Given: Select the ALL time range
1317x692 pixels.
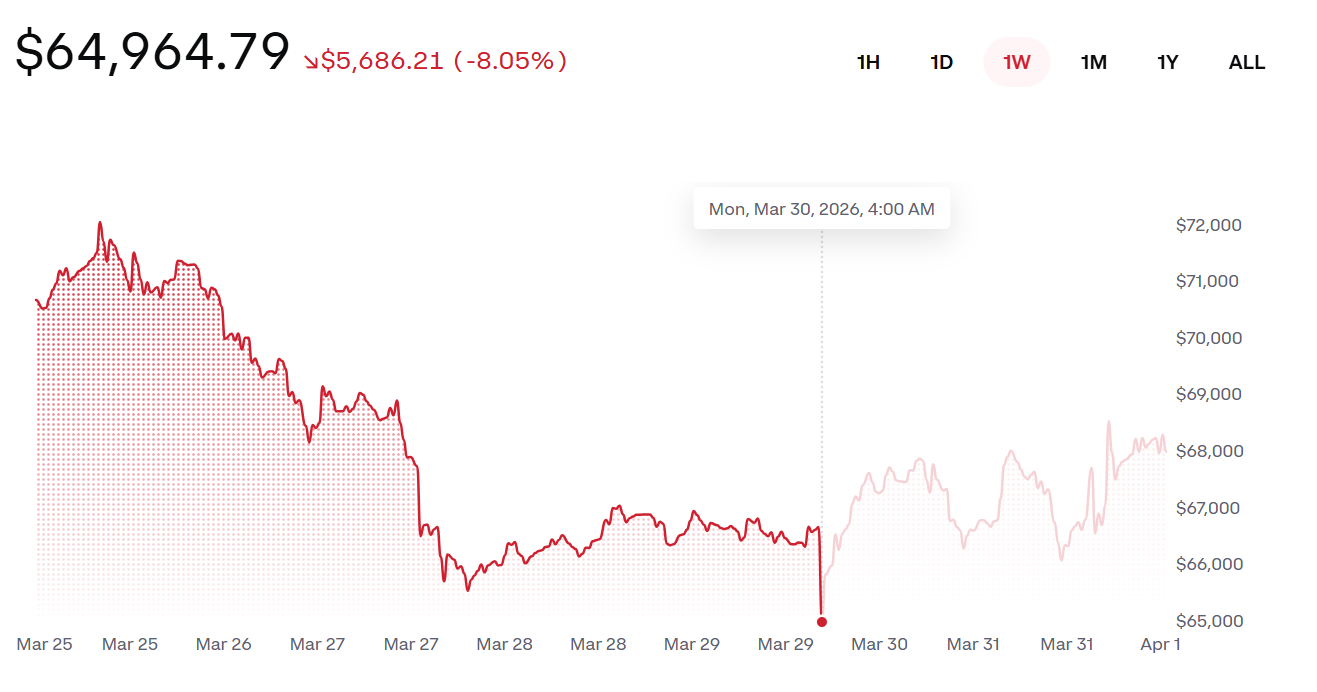Looking at the screenshot, I should [1246, 62].
